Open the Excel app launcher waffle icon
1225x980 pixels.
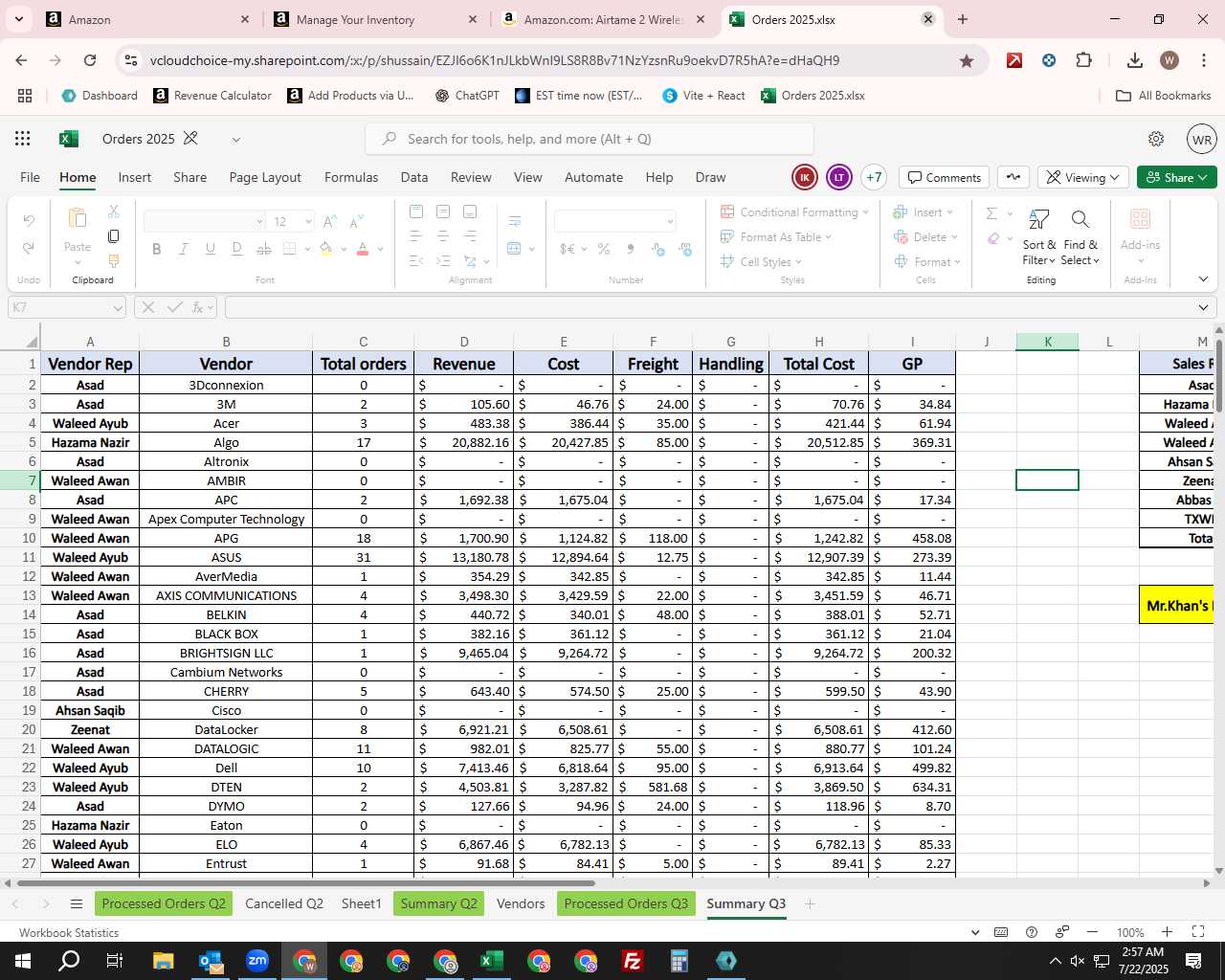(x=23, y=139)
